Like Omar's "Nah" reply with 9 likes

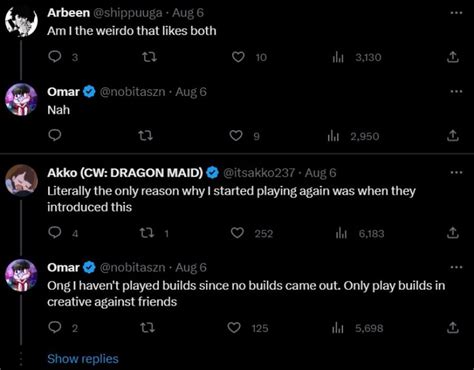[x=236, y=136]
